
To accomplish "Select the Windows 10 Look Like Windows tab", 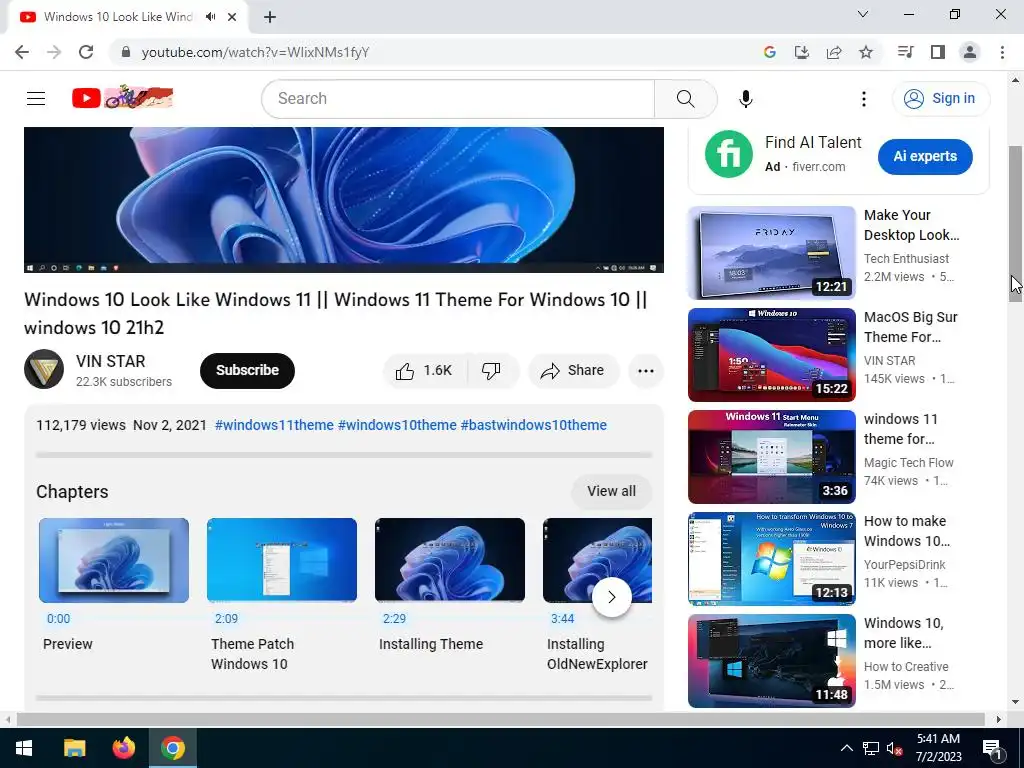I will [118, 17].
